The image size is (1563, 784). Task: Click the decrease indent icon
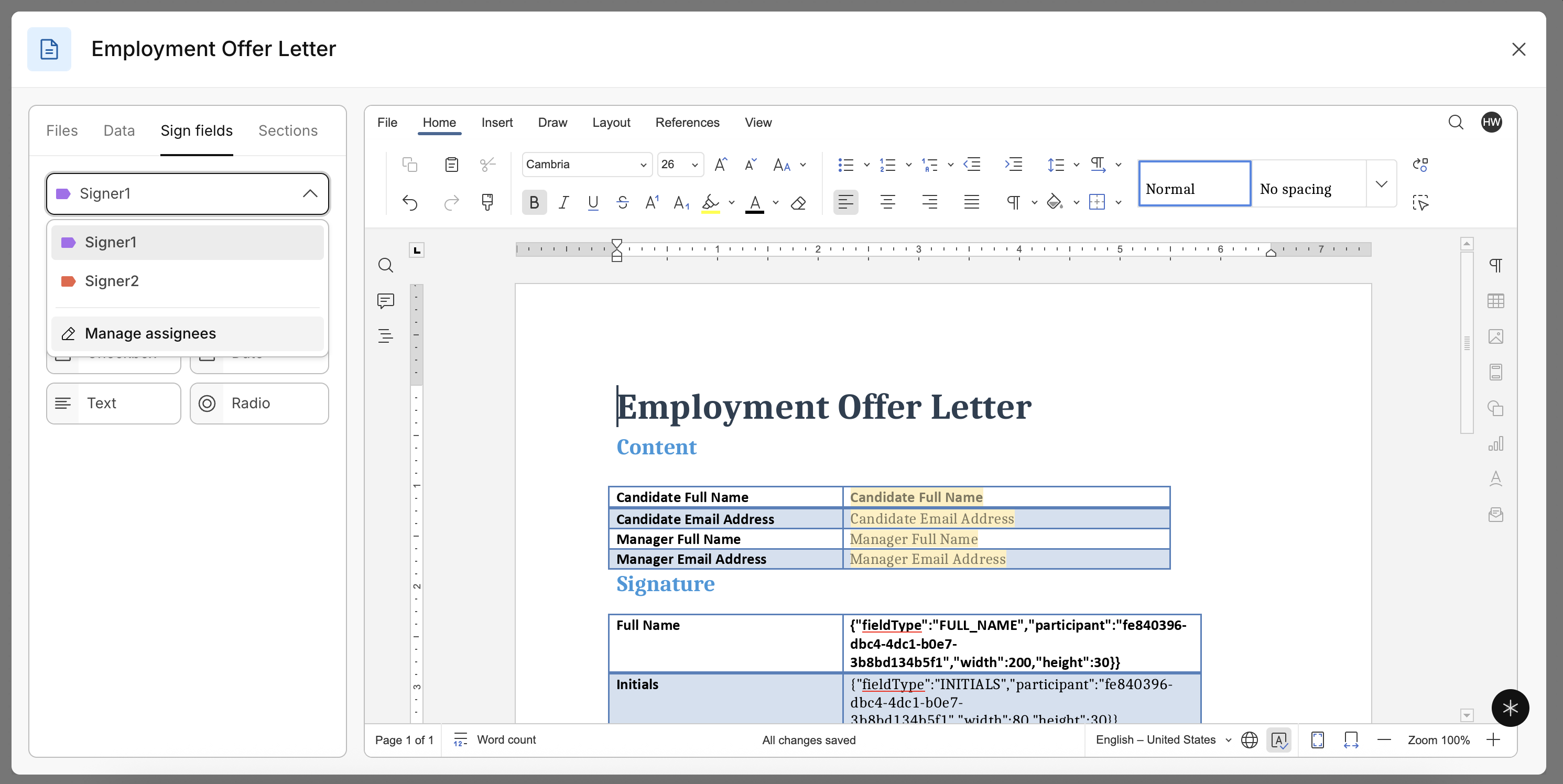(x=972, y=165)
